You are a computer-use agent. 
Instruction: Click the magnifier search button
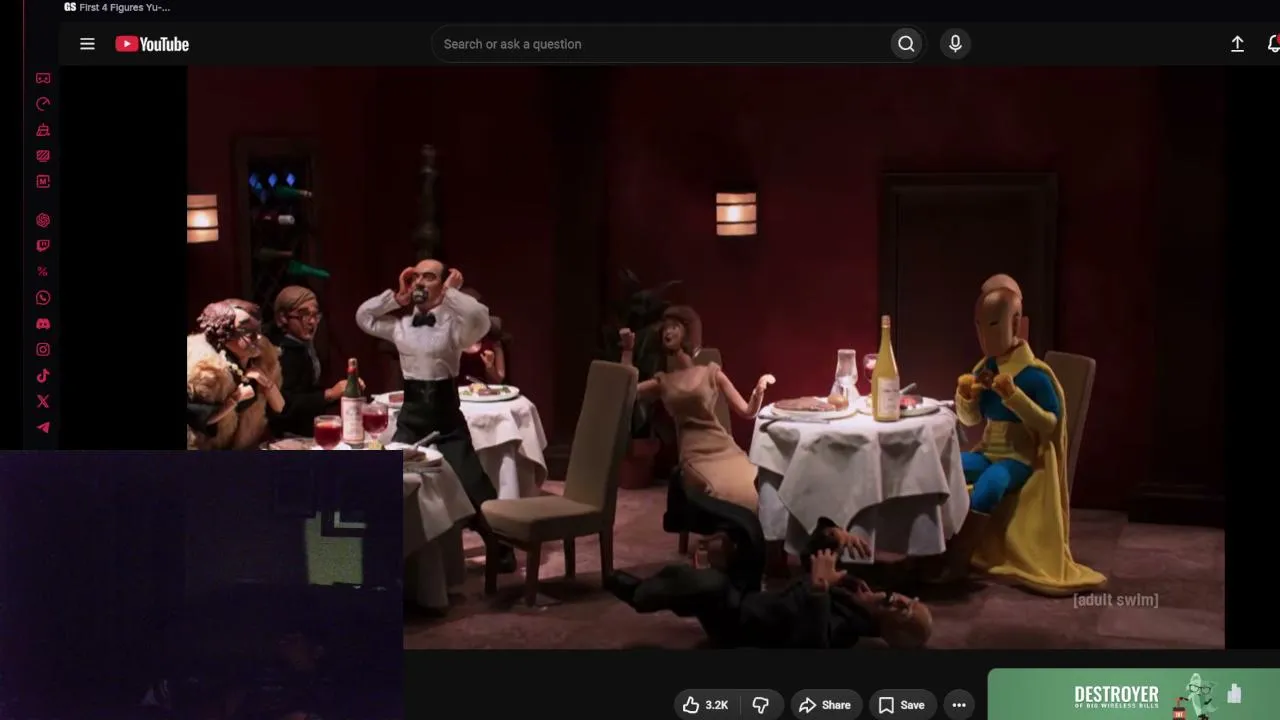click(x=906, y=44)
